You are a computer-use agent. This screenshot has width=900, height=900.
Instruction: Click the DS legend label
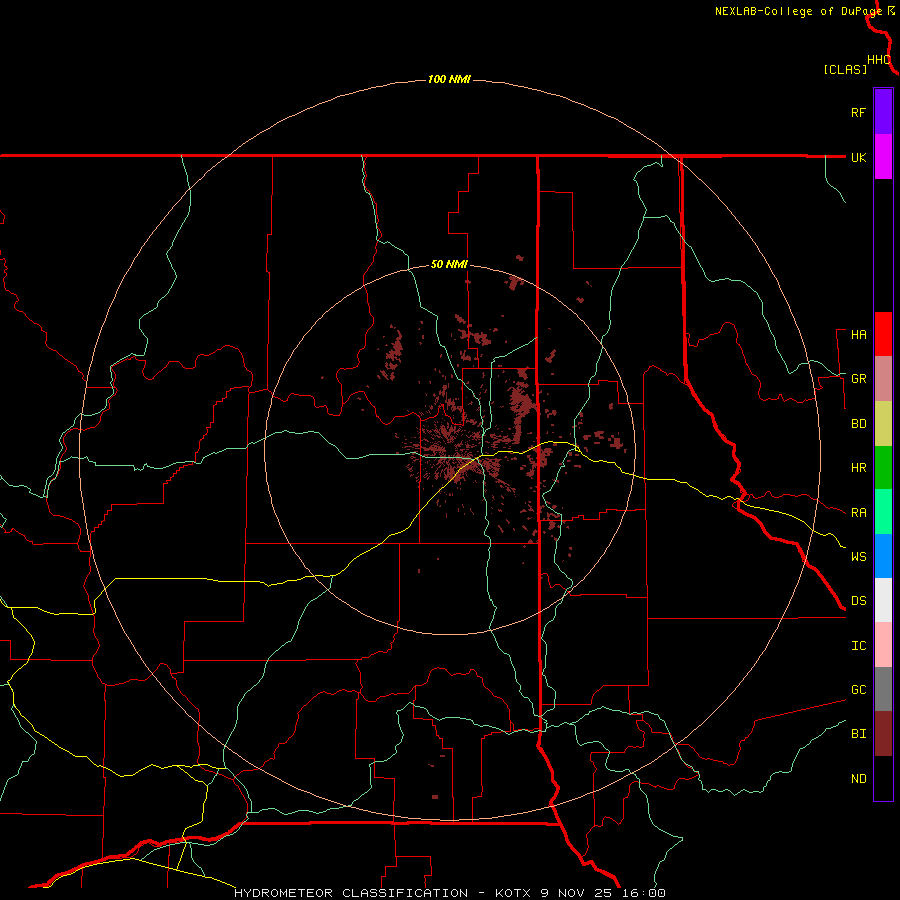click(858, 601)
